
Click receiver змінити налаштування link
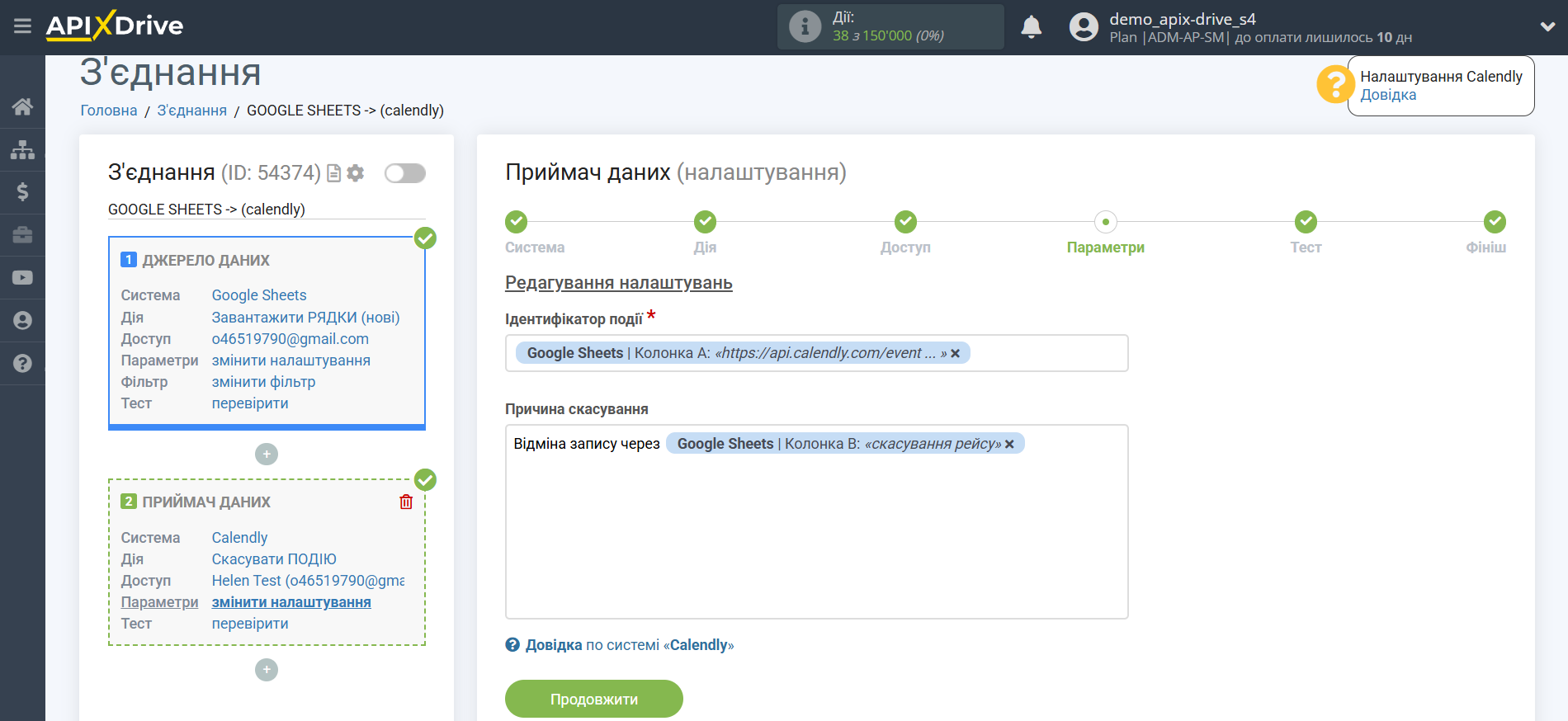(x=291, y=602)
